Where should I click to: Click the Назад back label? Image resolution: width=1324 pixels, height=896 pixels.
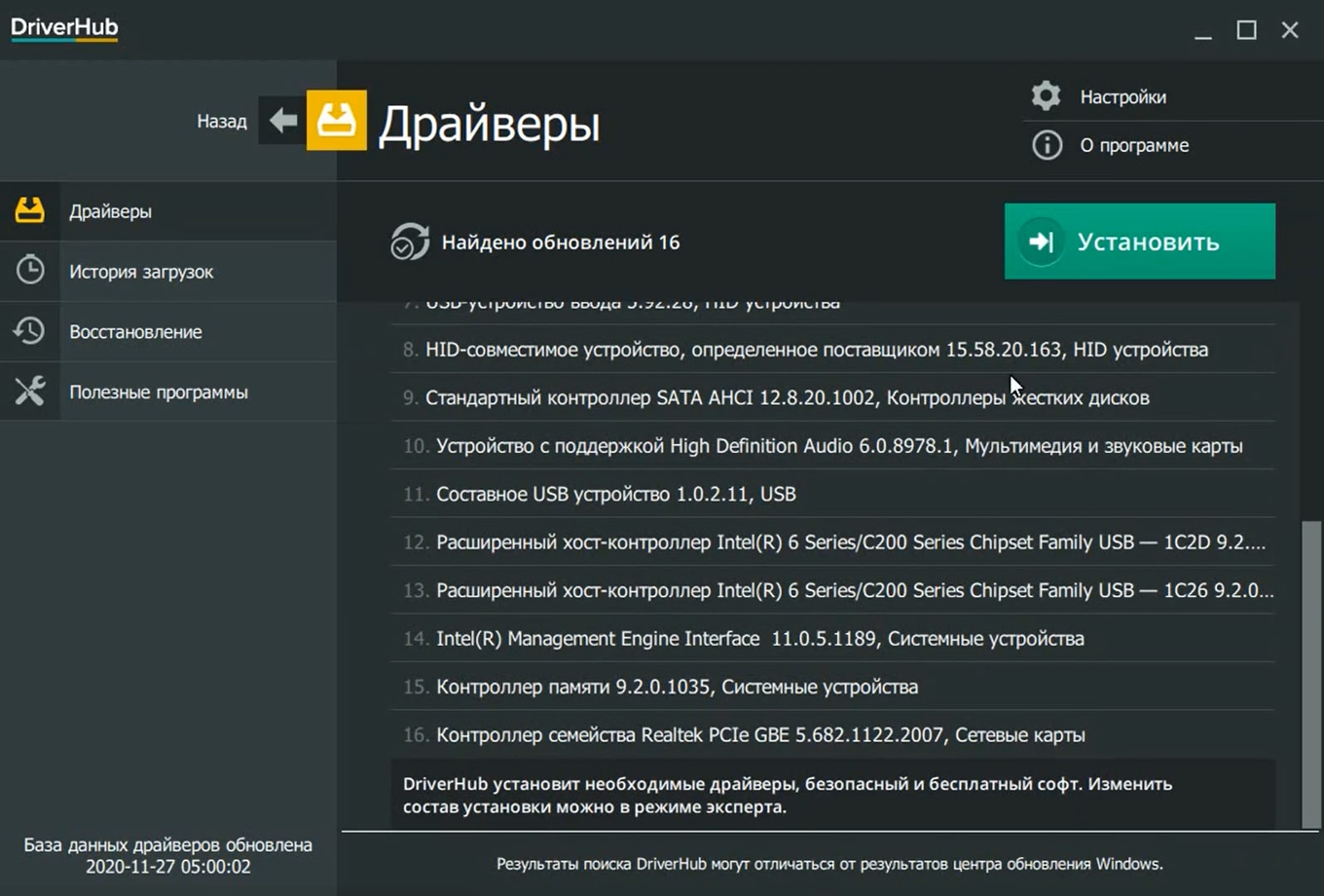click(x=221, y=121)
